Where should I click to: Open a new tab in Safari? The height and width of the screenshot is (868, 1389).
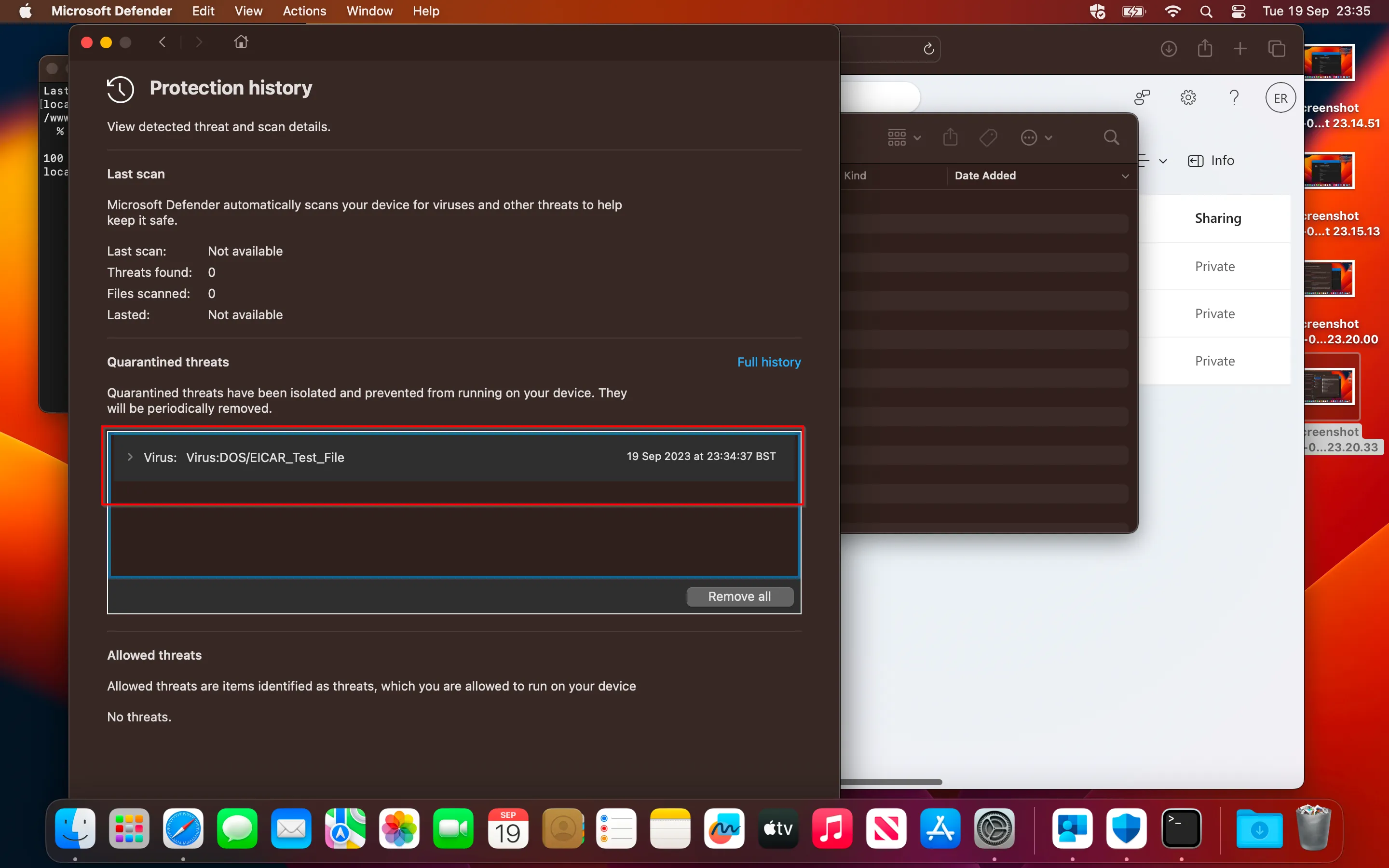pos(1240,49)
